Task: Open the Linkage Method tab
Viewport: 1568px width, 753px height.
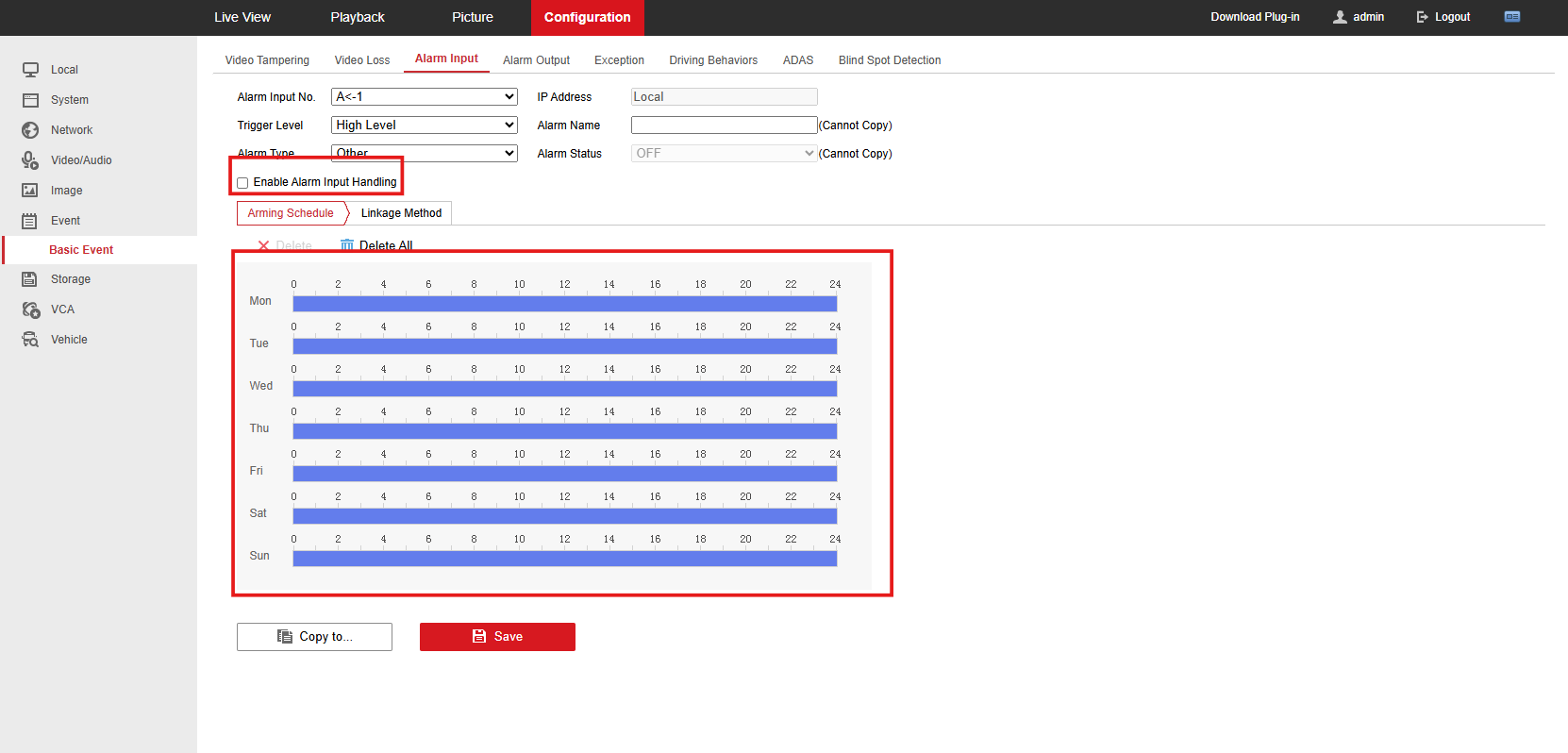Action: pyautogui.click(x=401, y=213)
